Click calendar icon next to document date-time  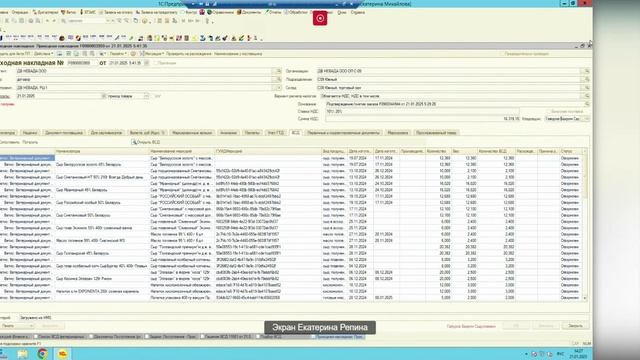[147, 63]
